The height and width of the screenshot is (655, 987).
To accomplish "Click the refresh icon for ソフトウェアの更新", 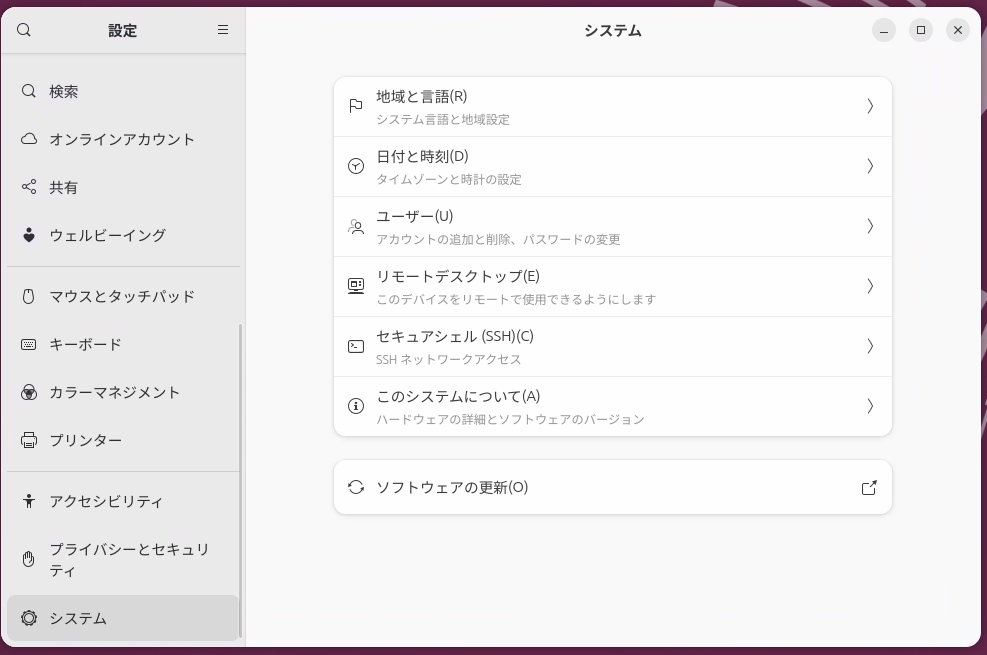I will (x=356, y=487).
